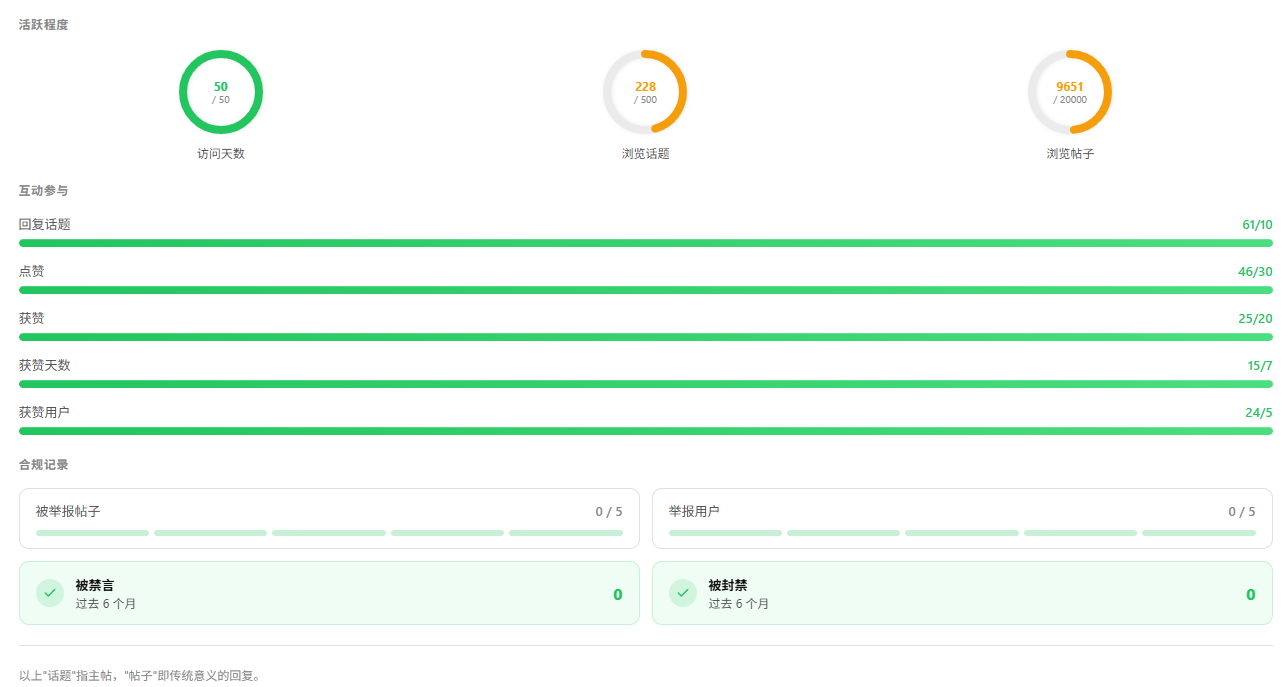Select the 点赞 progress bar

click(x=646, y=290)
